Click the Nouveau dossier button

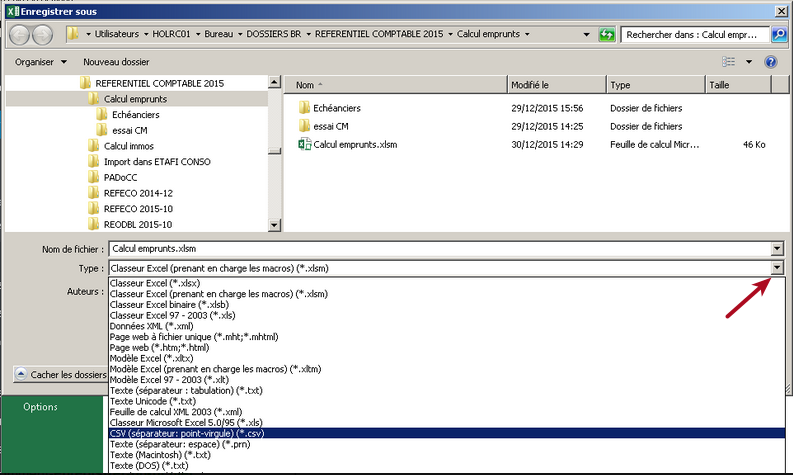coord(116,62)
